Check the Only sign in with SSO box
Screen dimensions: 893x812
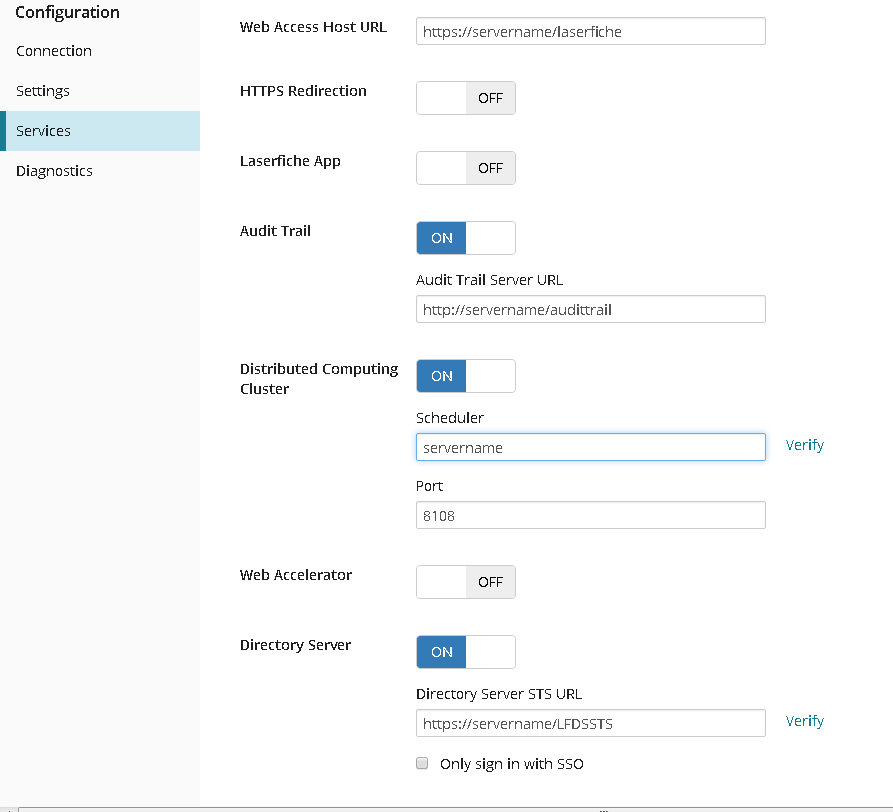(422, 763)
